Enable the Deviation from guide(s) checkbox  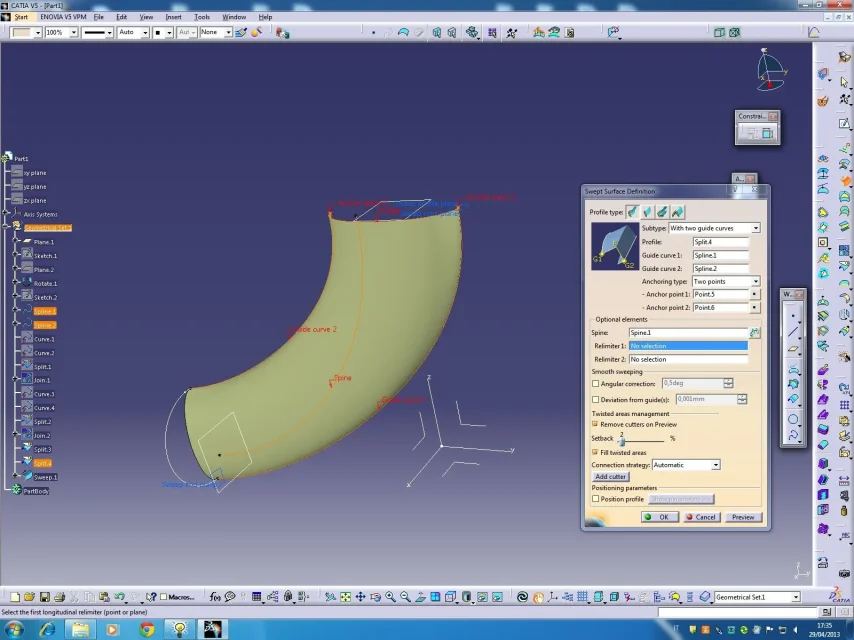(x=596, y=399)
